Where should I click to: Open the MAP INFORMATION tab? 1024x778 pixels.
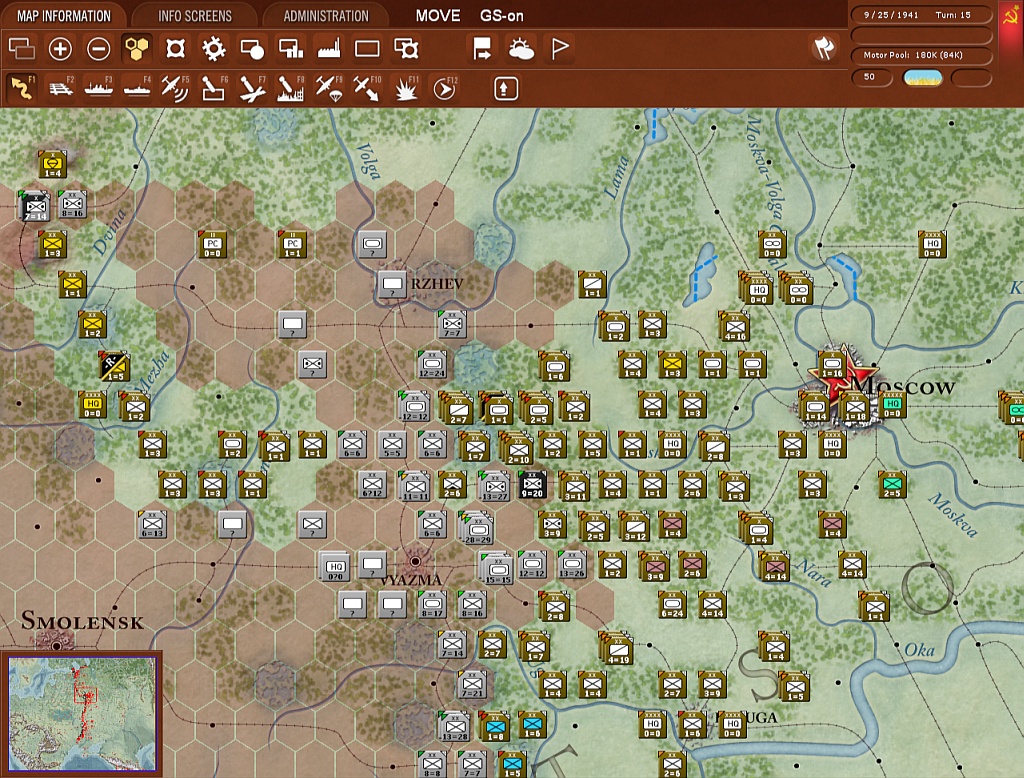coord(63,16)
